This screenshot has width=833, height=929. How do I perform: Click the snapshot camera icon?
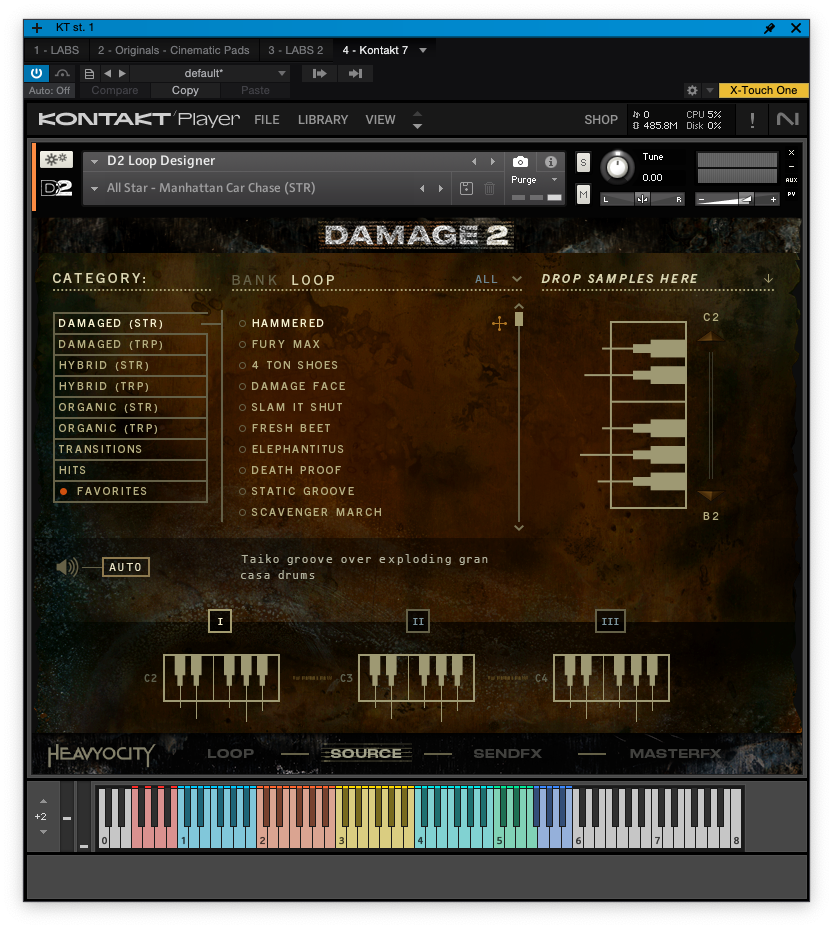pos(520,161)
